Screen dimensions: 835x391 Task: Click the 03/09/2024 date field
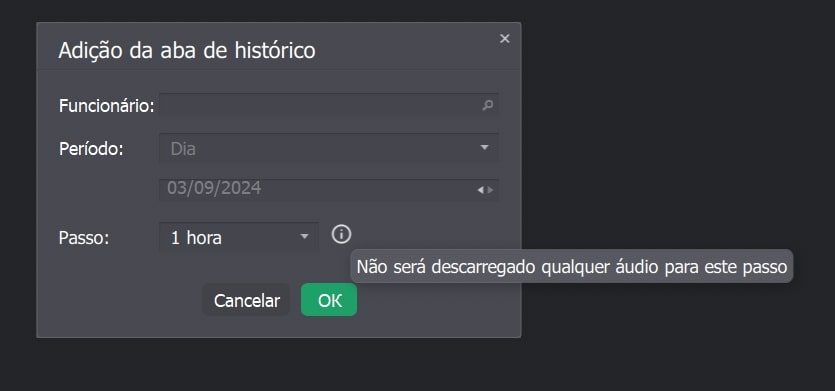click(329, 190)
